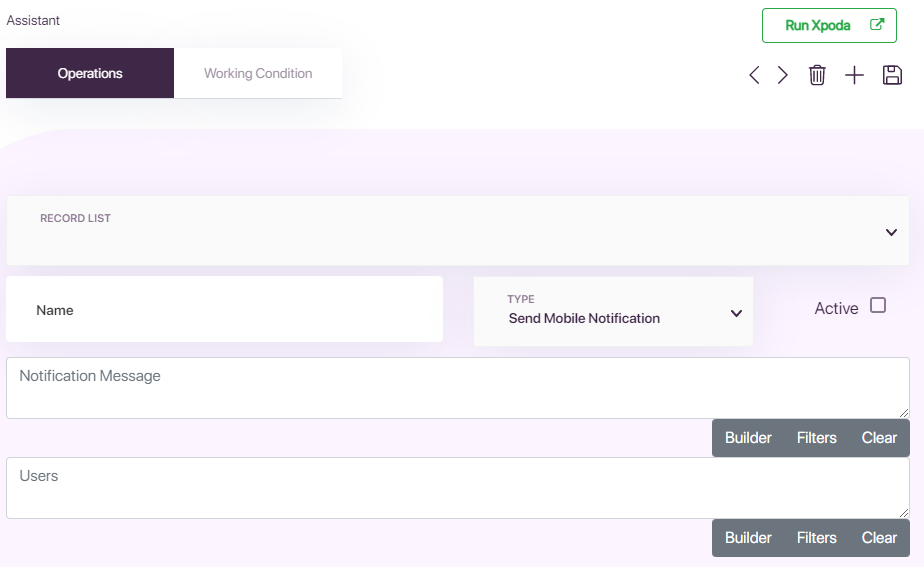Click external link icon on Run Xpoda
Image resolution: width=924 pixels, height=567 pixels.
[877, 25]
